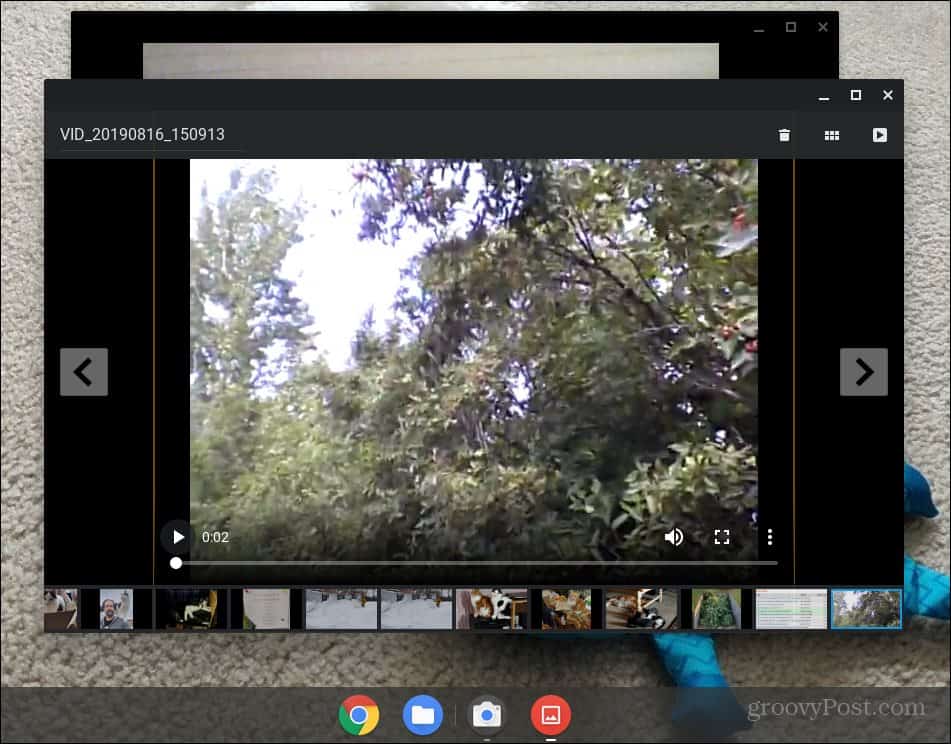The image size is (951, 744).
Task: Open the video's three-dot options menu
Action: (770, 537)
